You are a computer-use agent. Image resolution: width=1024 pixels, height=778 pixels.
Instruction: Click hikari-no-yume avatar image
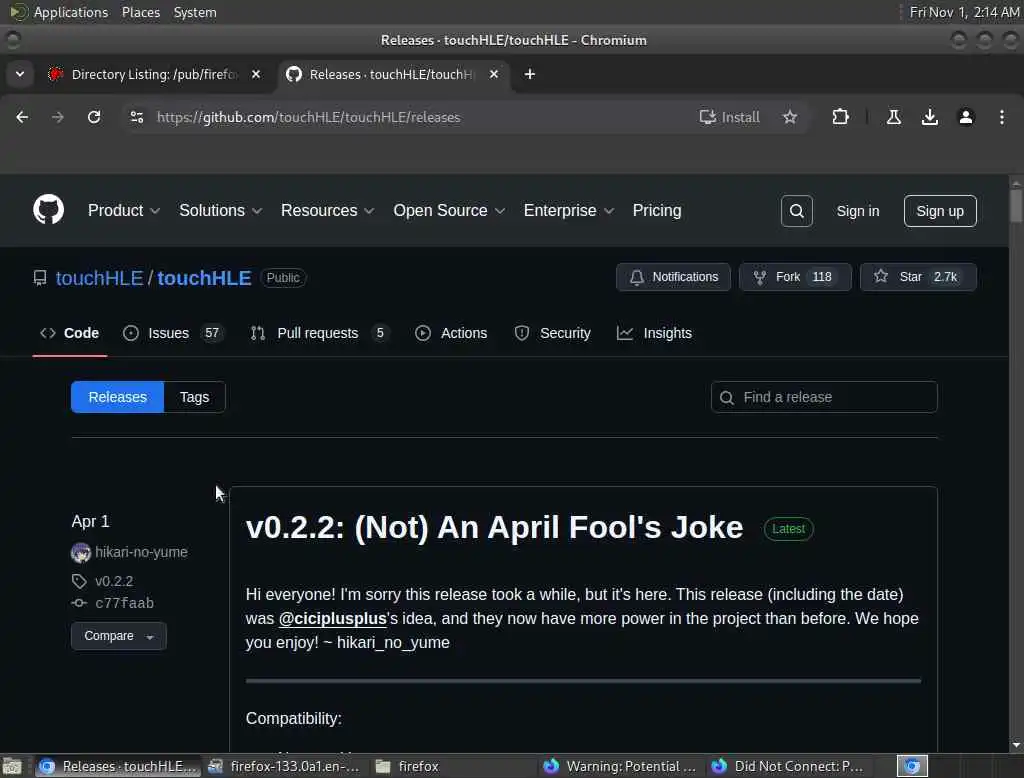click(81, 553)
